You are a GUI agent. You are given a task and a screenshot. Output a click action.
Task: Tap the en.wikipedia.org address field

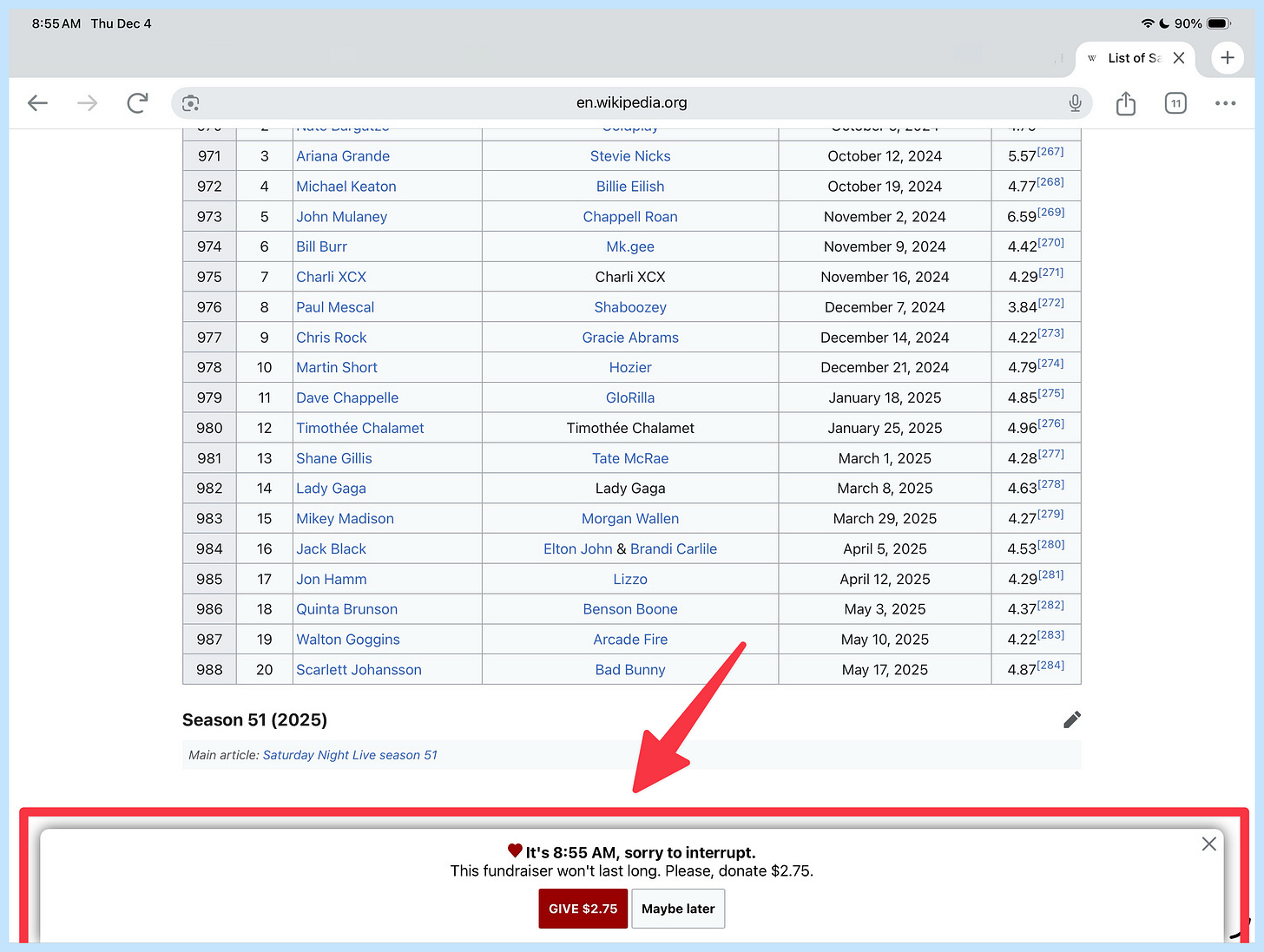coord(631,103)
